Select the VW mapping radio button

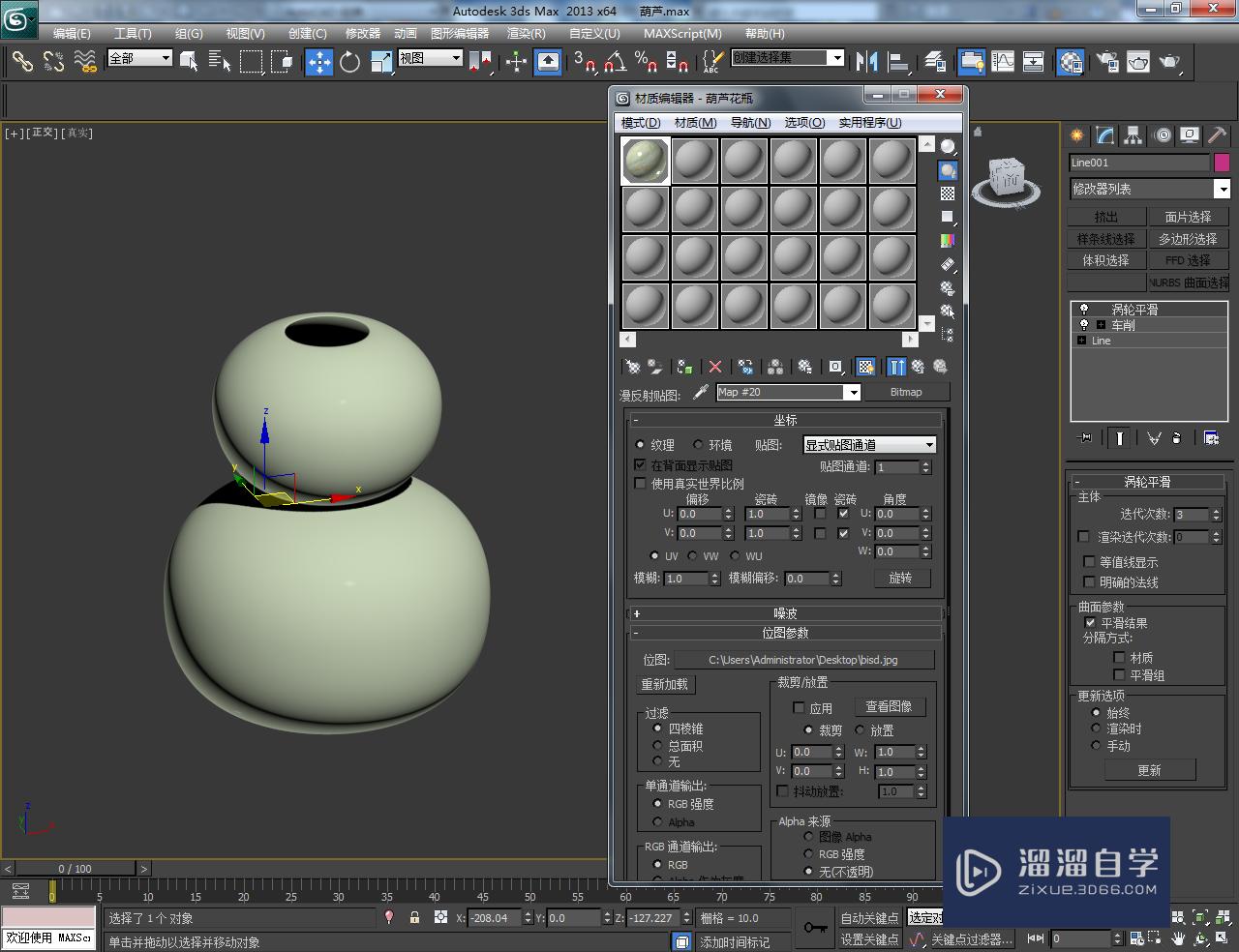pyautogui.click(x=693, y=555)
